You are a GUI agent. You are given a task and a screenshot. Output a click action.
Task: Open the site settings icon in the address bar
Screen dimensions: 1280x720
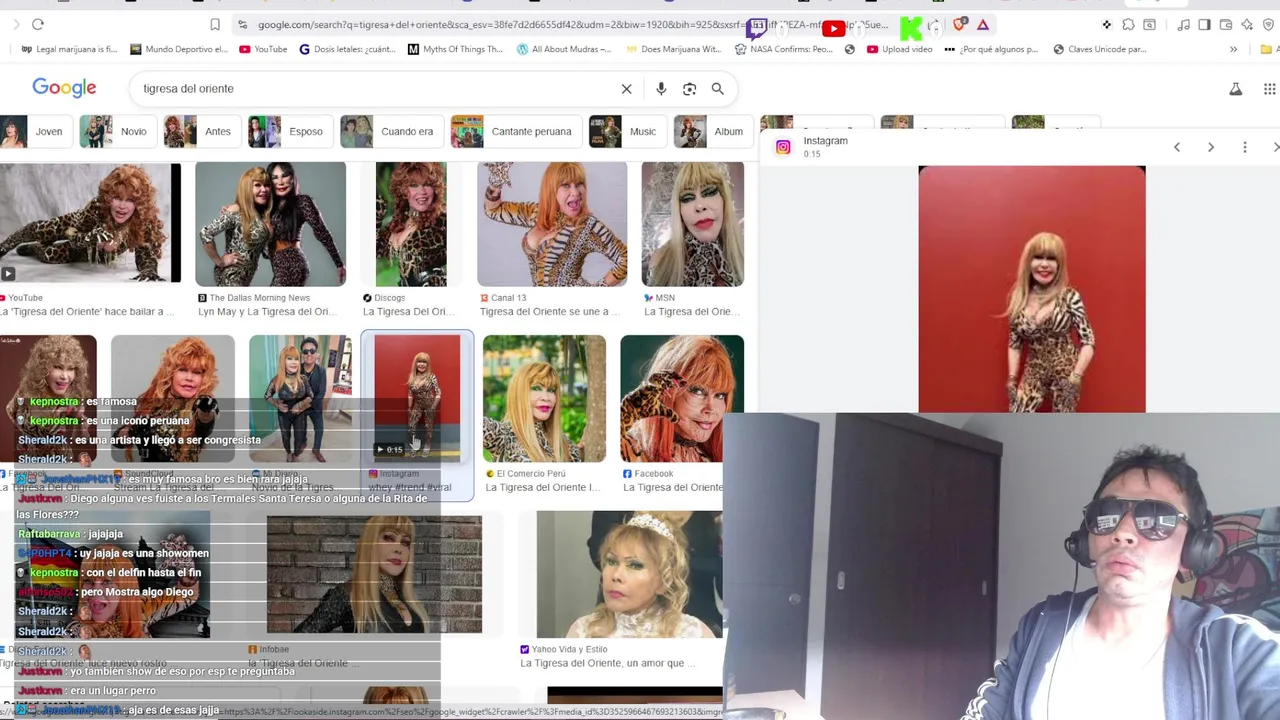[x=242, y=24]
